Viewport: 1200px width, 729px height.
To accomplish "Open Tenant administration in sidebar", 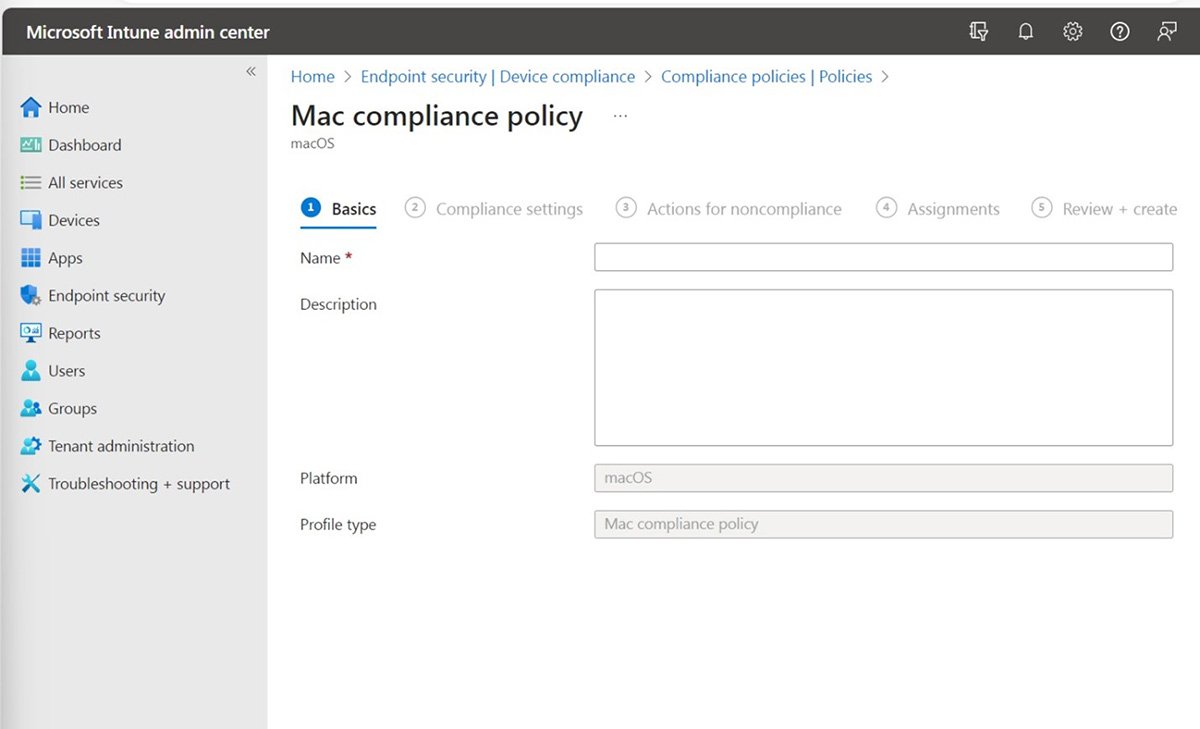I will click(x=121, y=446).
